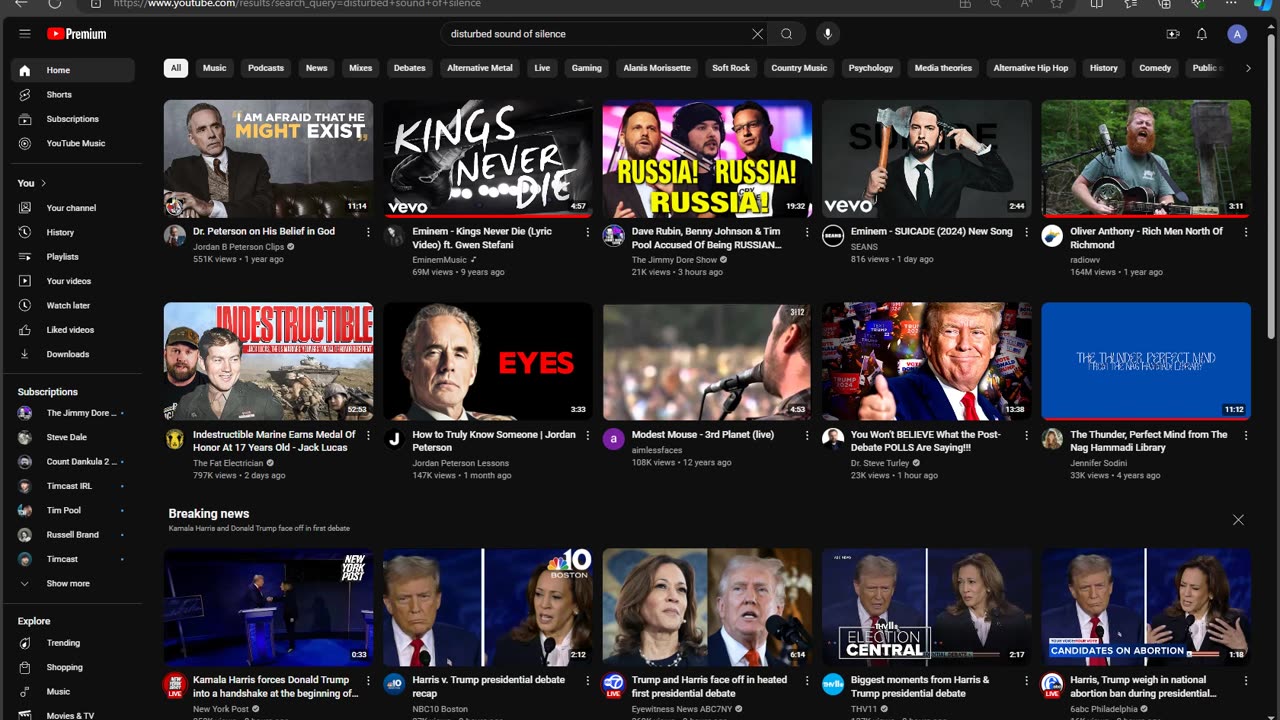
Task: Select the Psychology filter chip
Action: click(x=871, y=68)
